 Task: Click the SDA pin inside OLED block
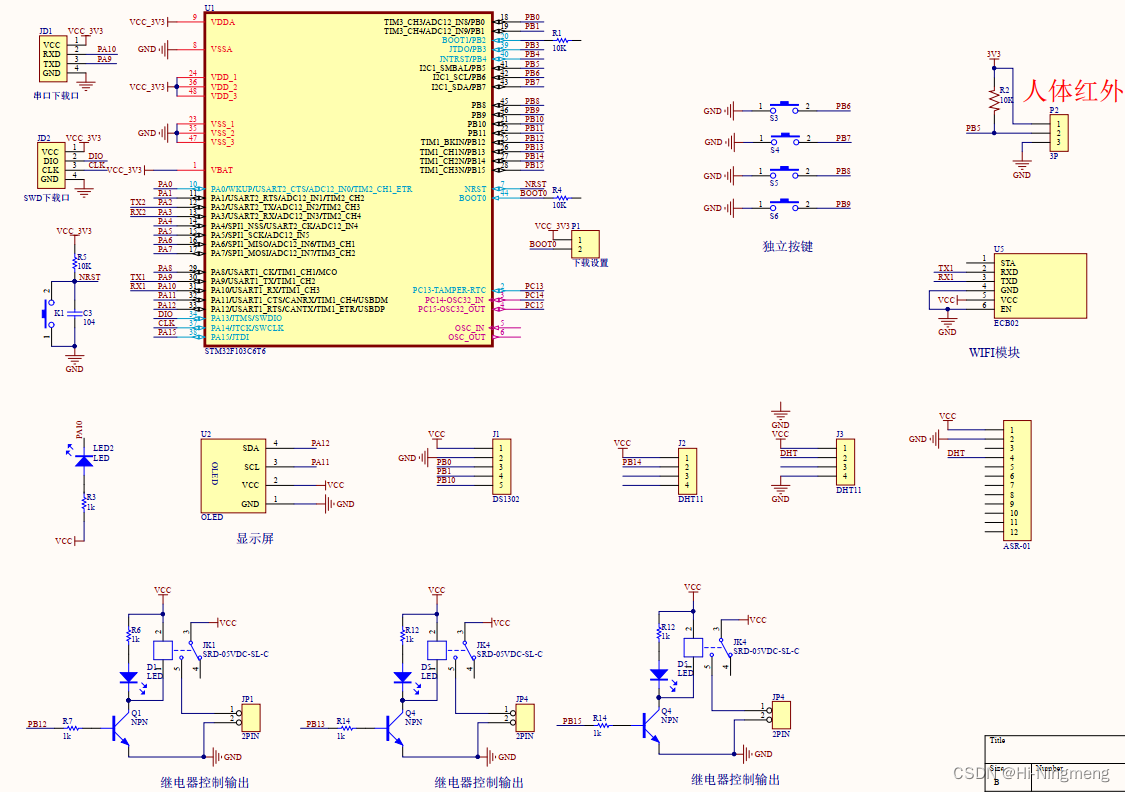click(250, 448)
